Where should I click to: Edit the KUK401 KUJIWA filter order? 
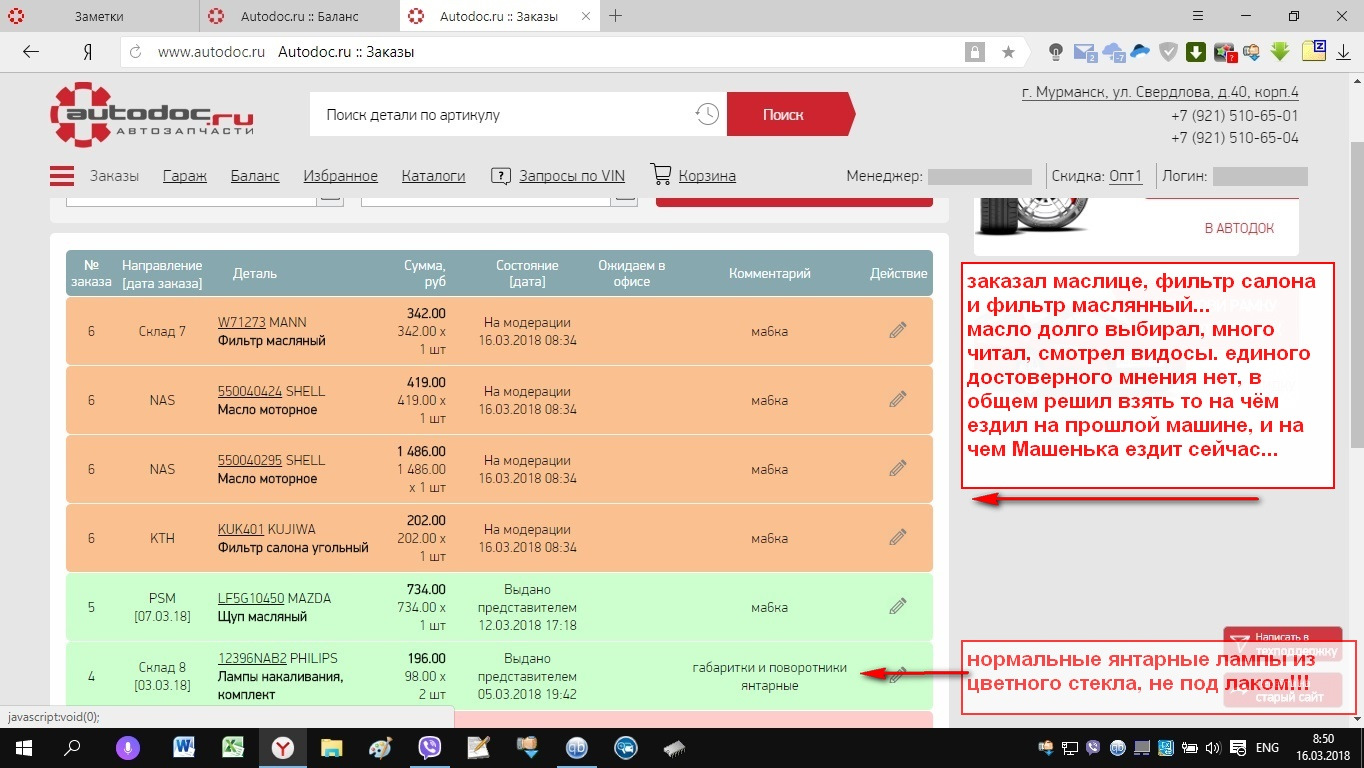point(898,537)
